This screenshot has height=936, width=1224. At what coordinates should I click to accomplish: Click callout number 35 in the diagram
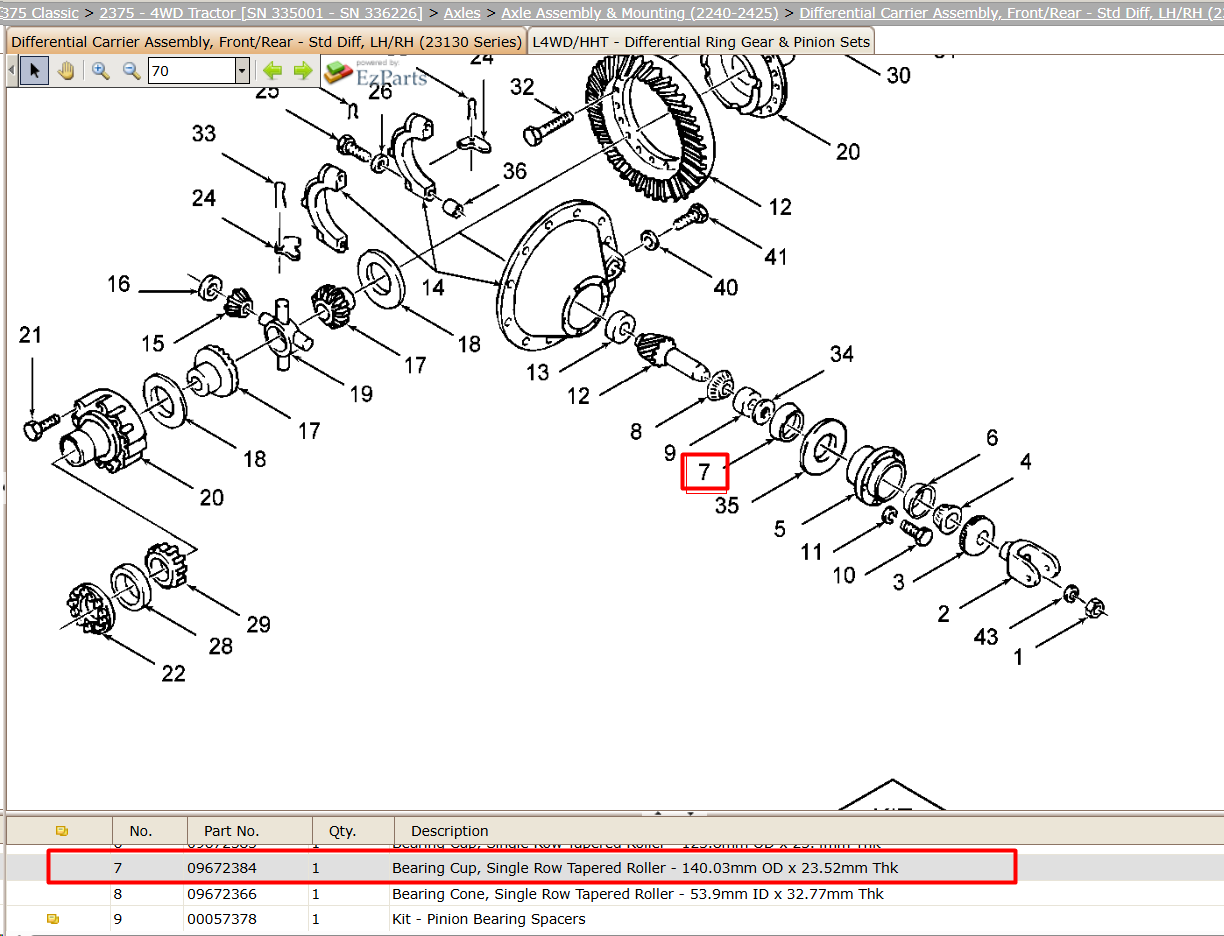[x=727, y=506]
